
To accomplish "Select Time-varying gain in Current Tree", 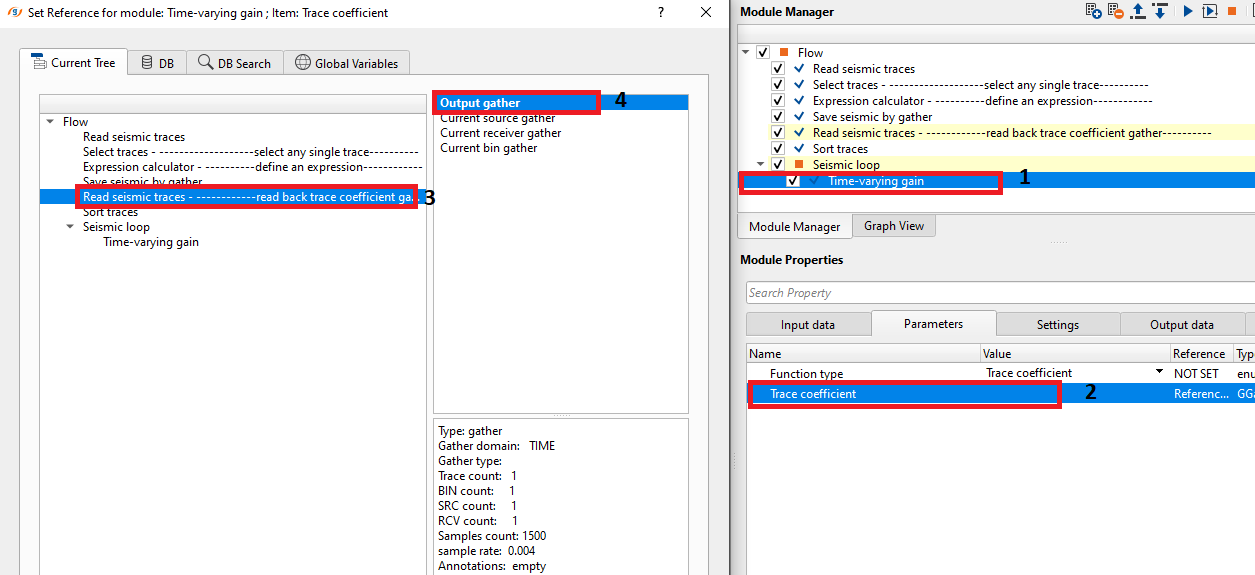I will [151, 242].
